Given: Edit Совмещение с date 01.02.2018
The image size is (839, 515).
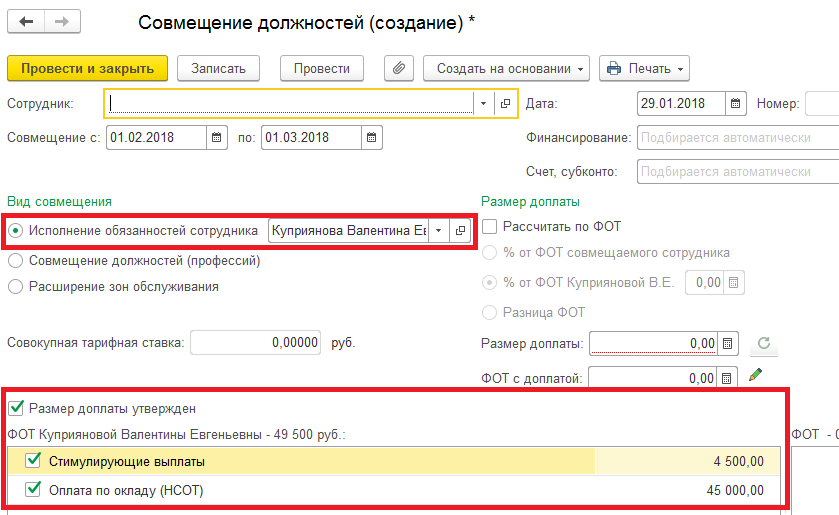Looking at the screenshot, I should (156, 138).
